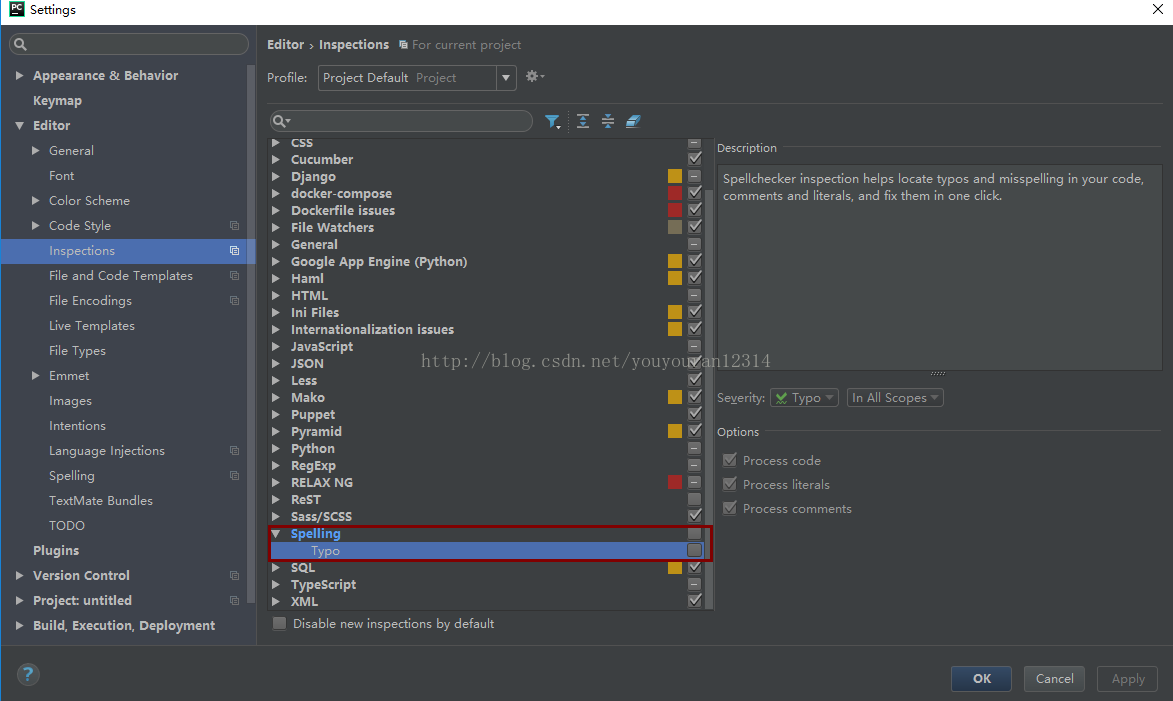This screenshot has height=701, width=1173.
Task: Toggle the XML inspections checkbox
Action: click(x=694, y=601)
